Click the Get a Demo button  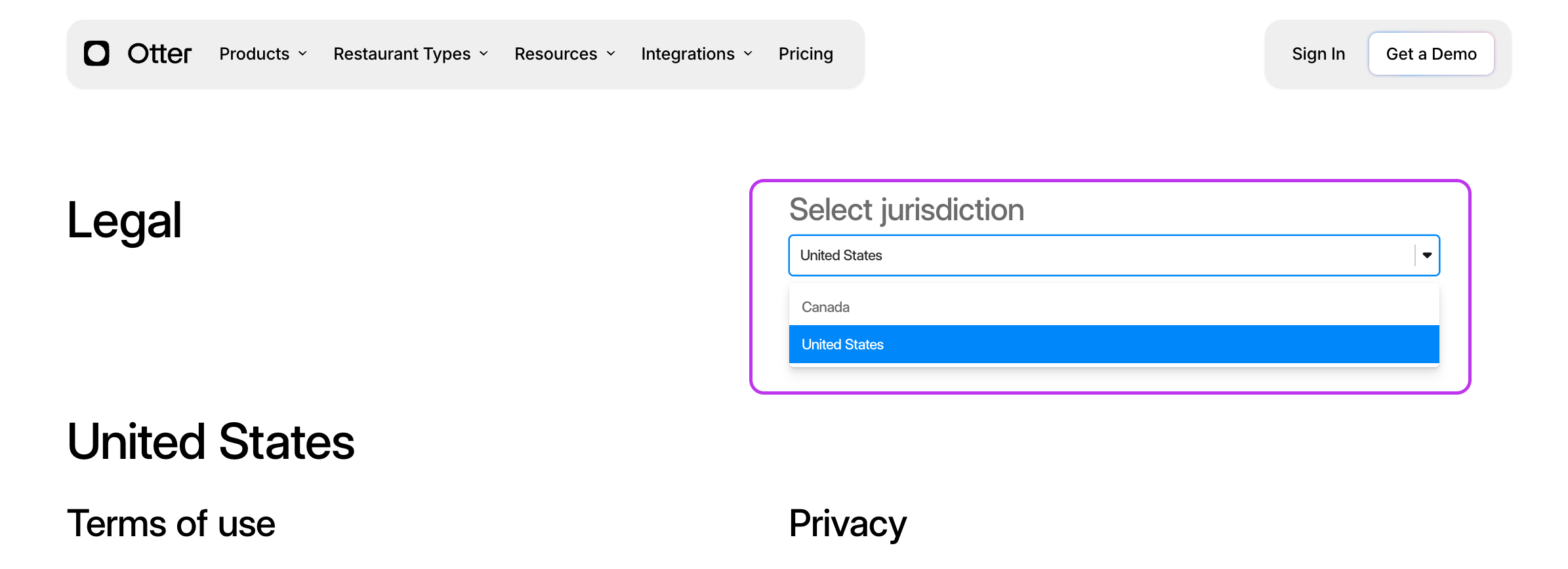1431,54
